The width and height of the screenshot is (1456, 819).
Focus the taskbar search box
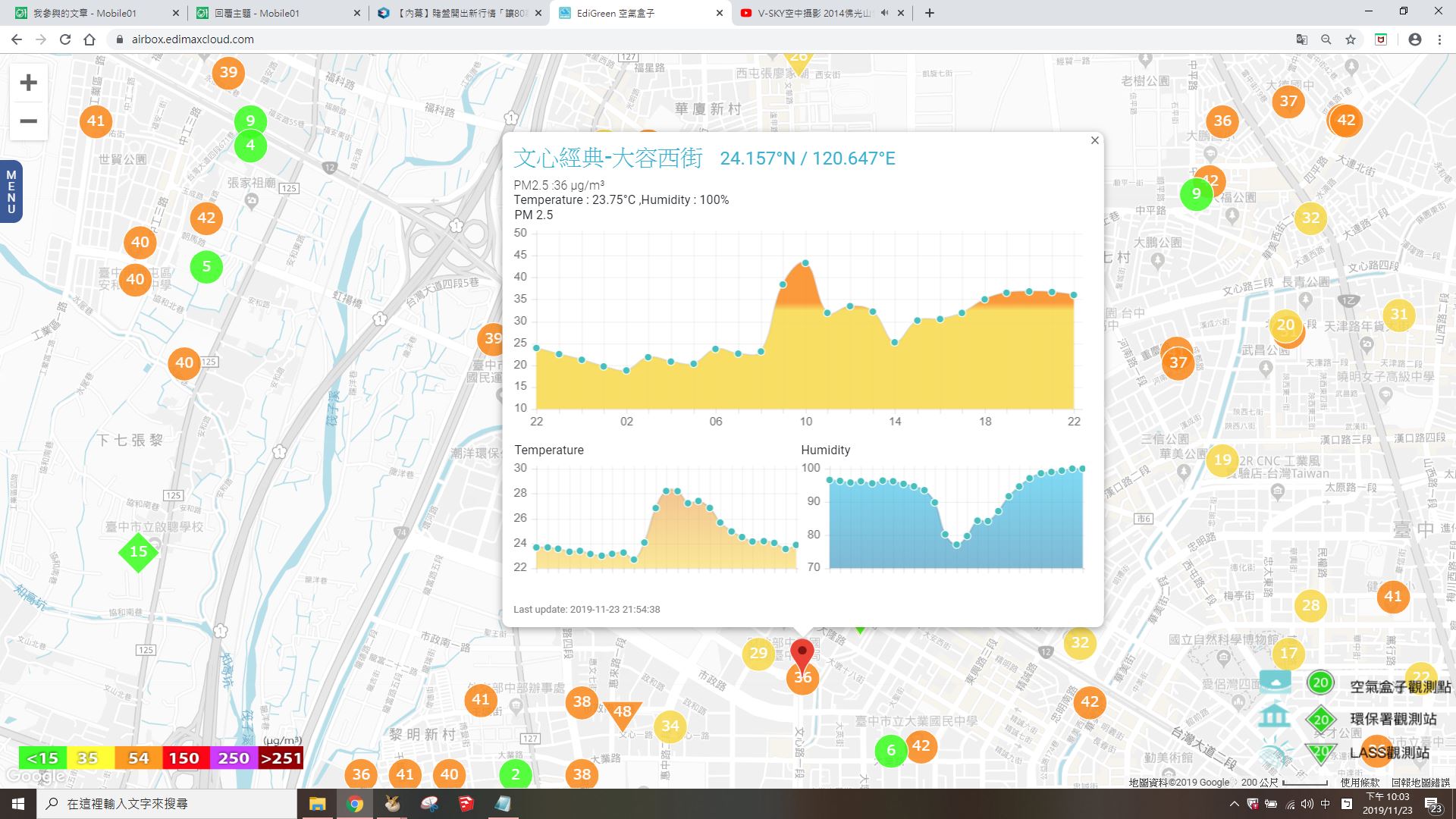pyautogui.click(x=167, y=804)
